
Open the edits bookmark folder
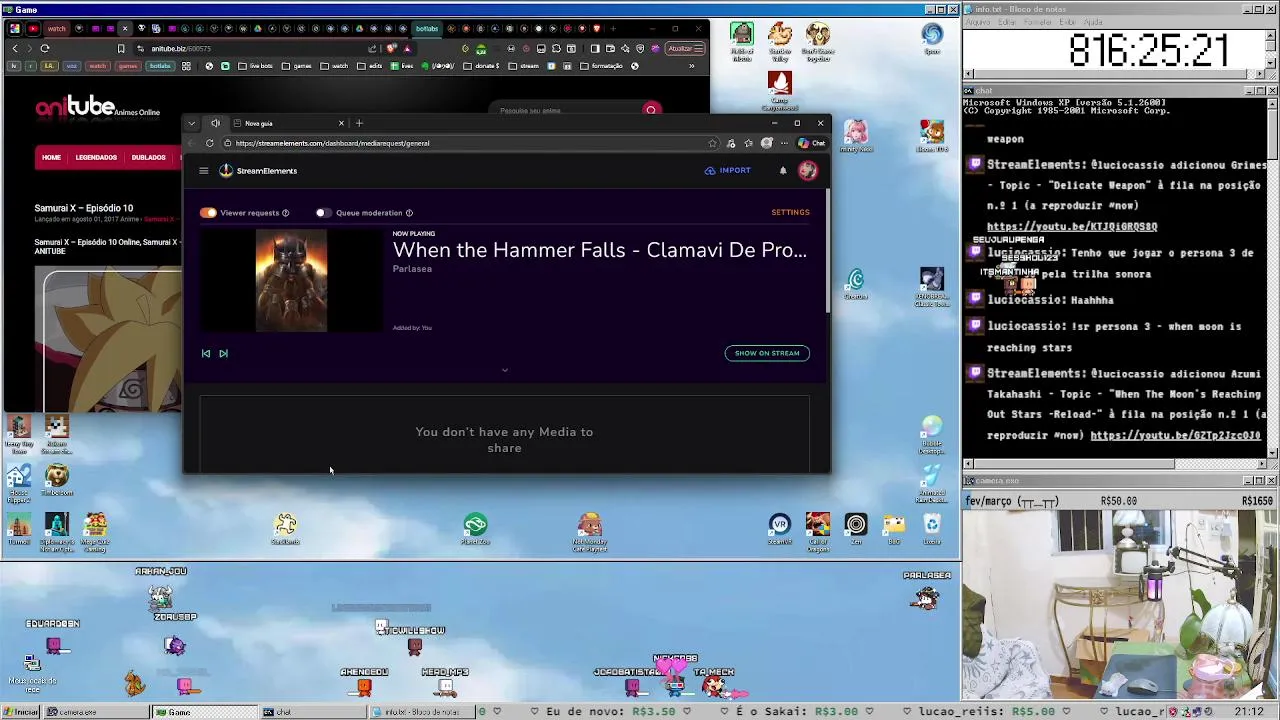pyautogui.click(x=372, y=66)
